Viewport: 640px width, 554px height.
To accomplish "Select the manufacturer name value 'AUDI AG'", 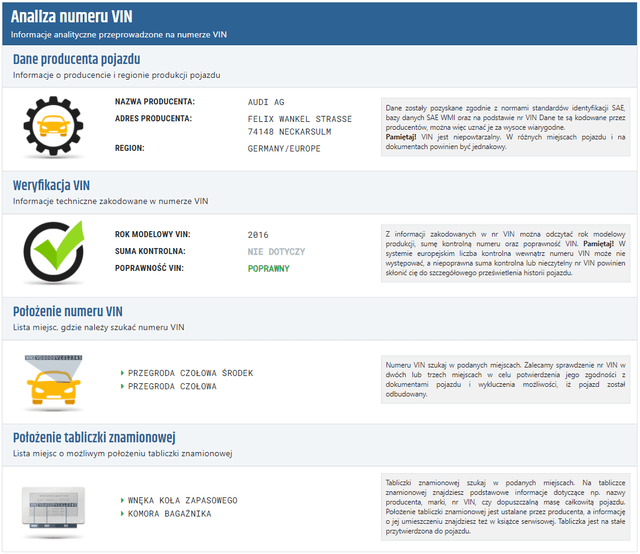I will click(266, 102).
